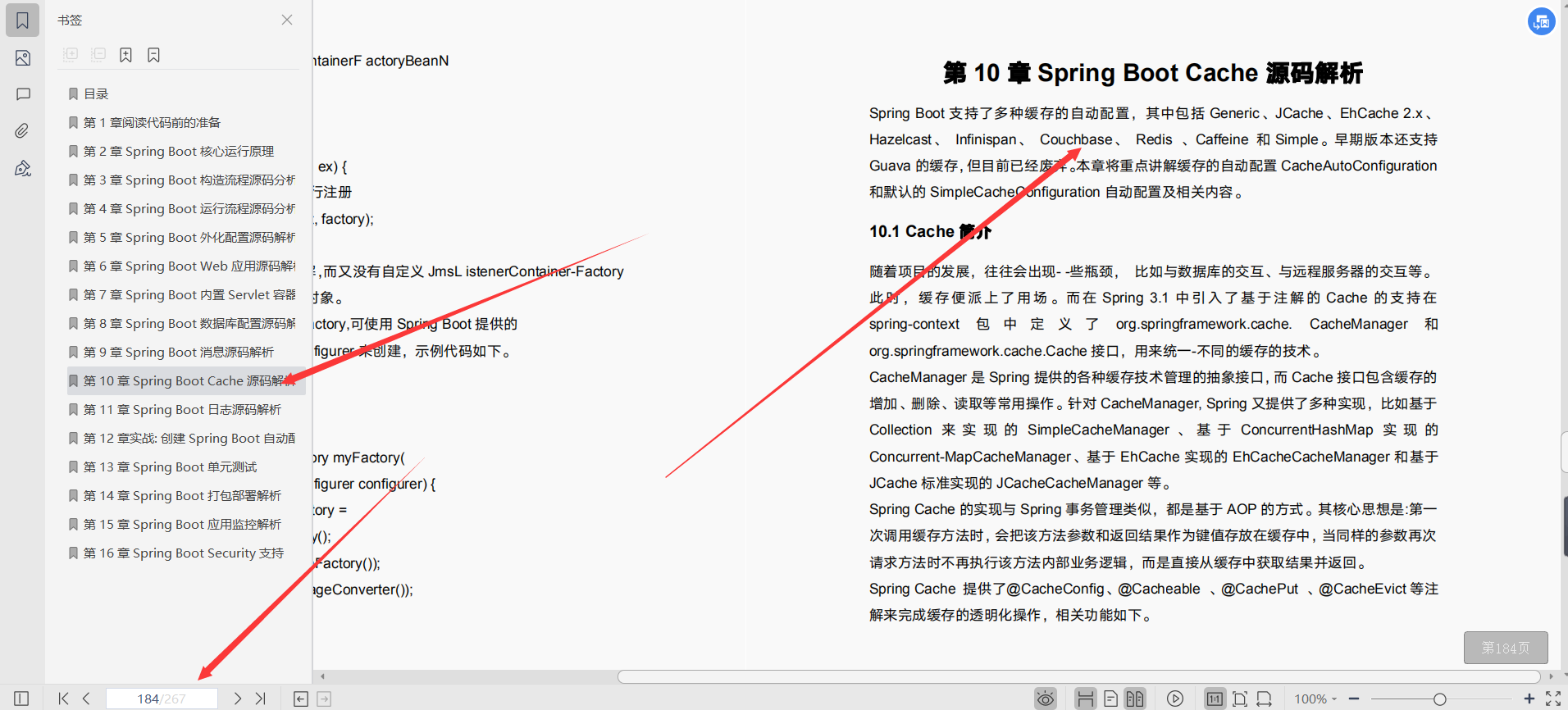Toggle the navigation pane at bottom-left
Viewport: 1568px width, 710px height.
pos(21,699)
